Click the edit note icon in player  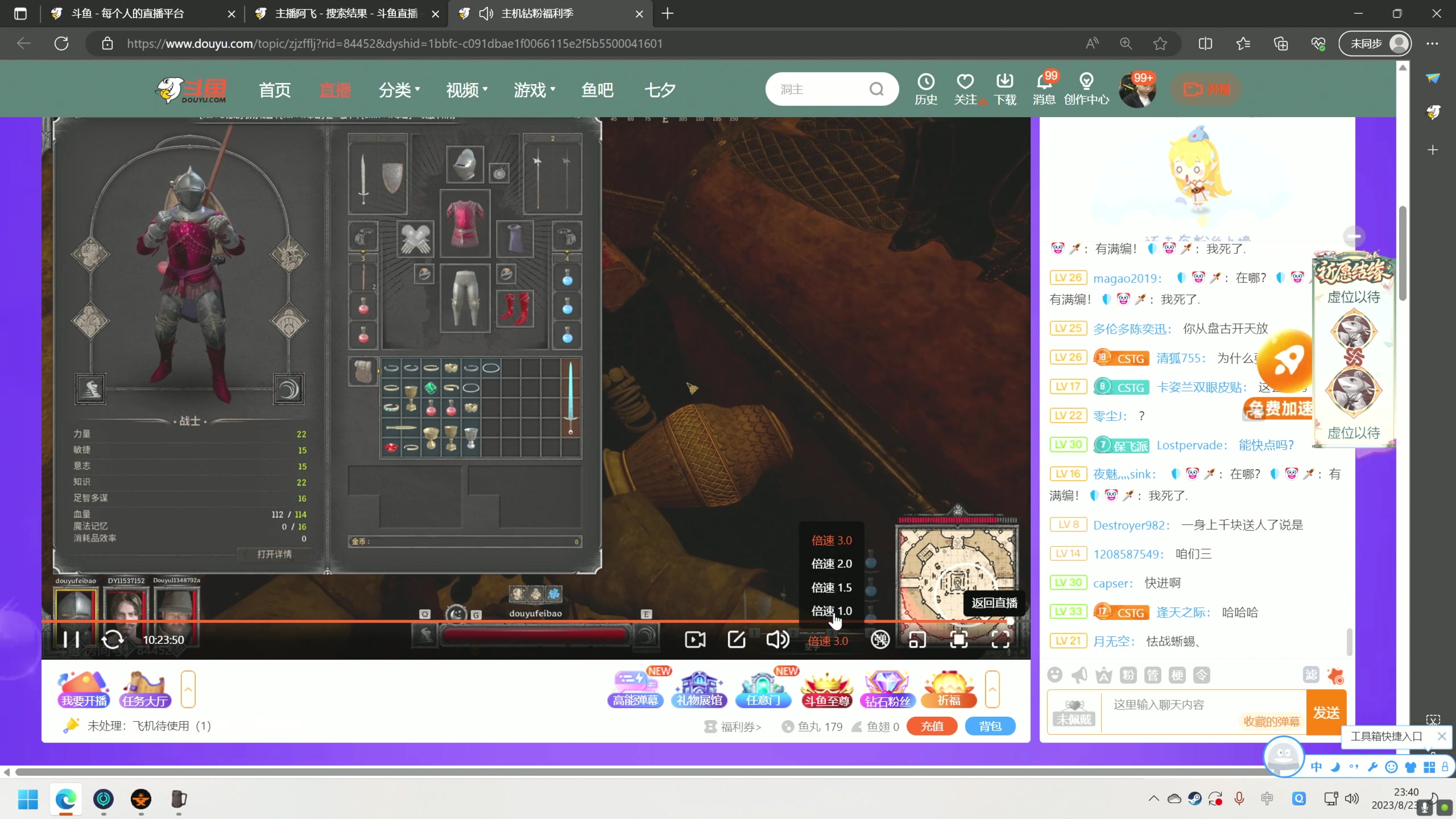[x=737, y=640]
